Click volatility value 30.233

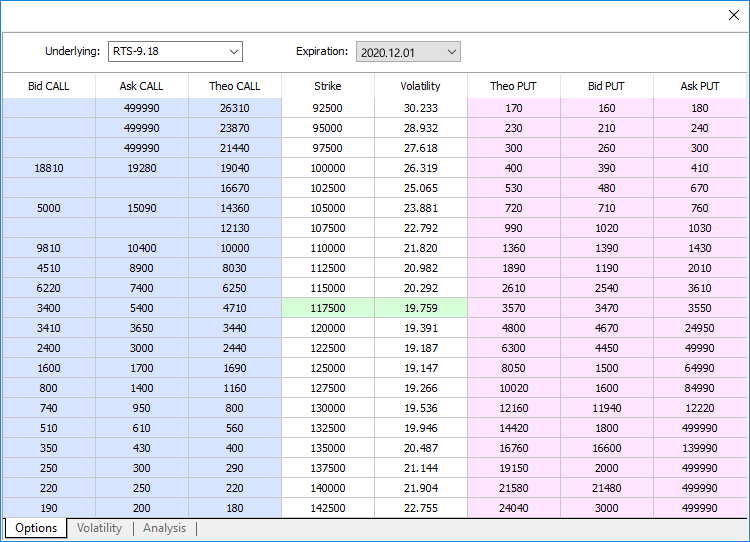420,108
